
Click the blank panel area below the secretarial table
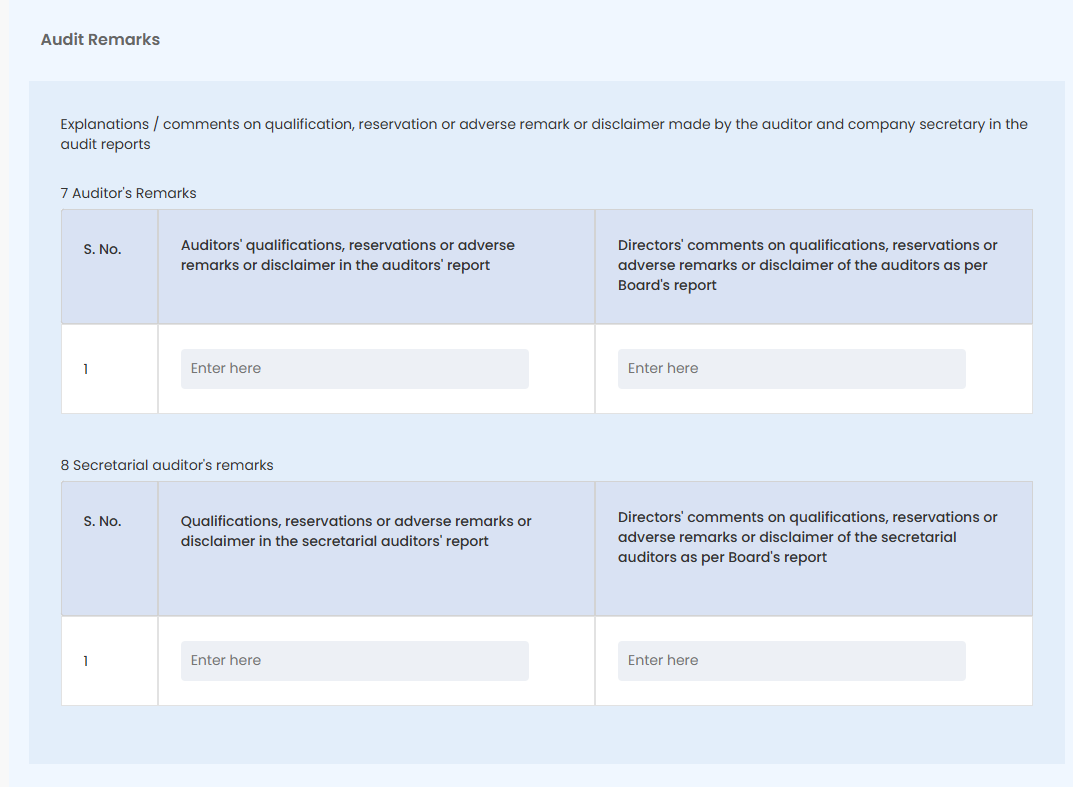pyautogui.click(x=546, y=735)
